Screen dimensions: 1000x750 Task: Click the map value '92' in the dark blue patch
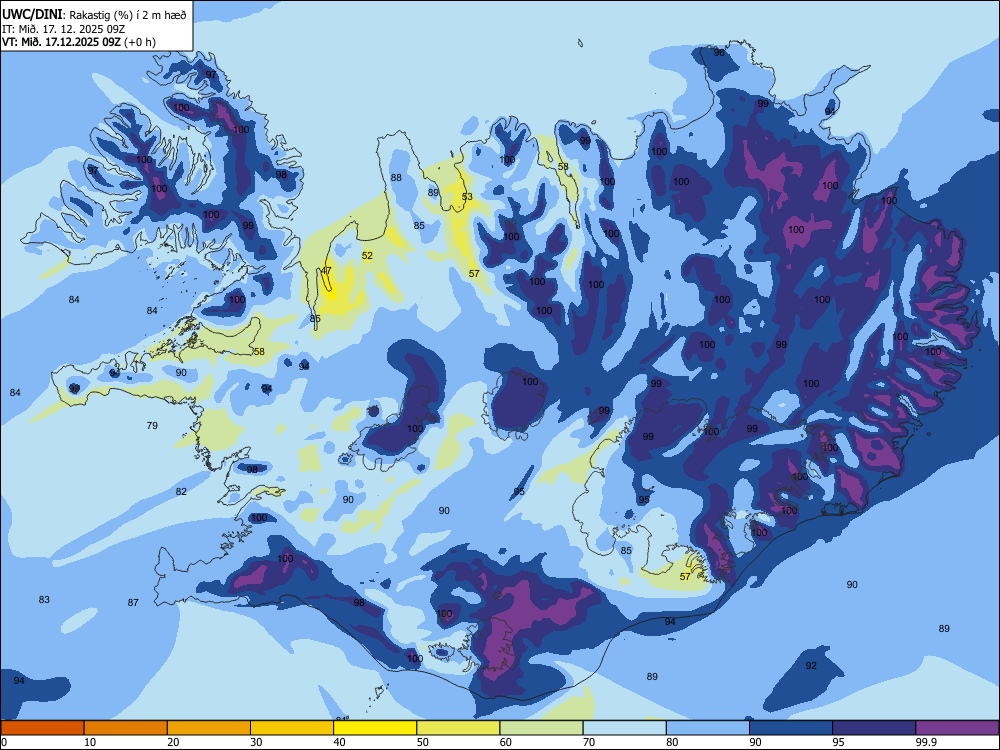point(811,665)
